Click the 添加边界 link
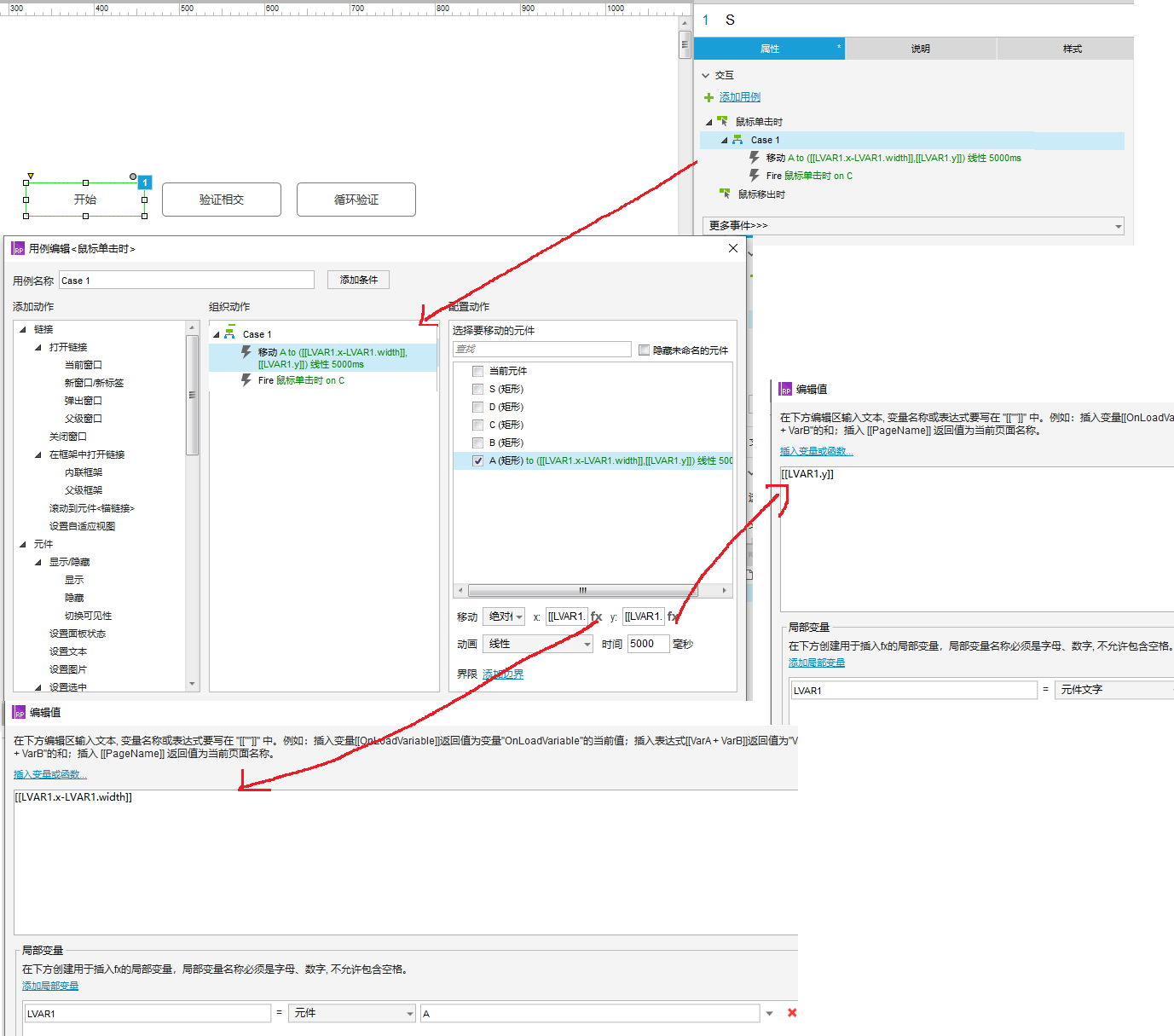The width and height of the screenshot is (1174, 1036). (503, 674)
